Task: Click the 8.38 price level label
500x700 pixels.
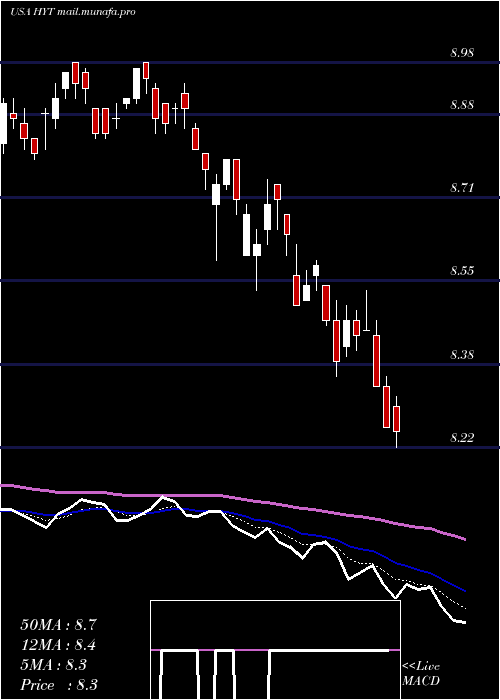Action: coord(462,355)
